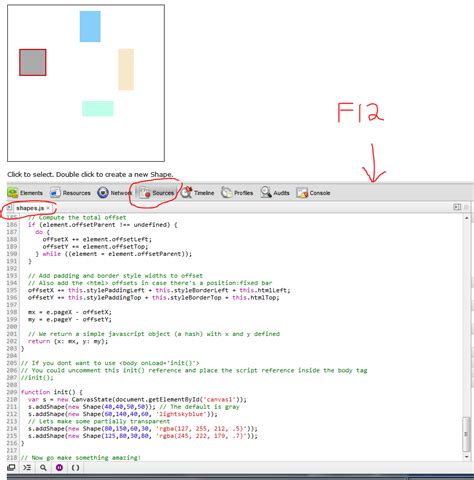The height and width of the screenshot is (480, 474).
Task: Open the Network panel tab
Action: [x=114, y=193]
